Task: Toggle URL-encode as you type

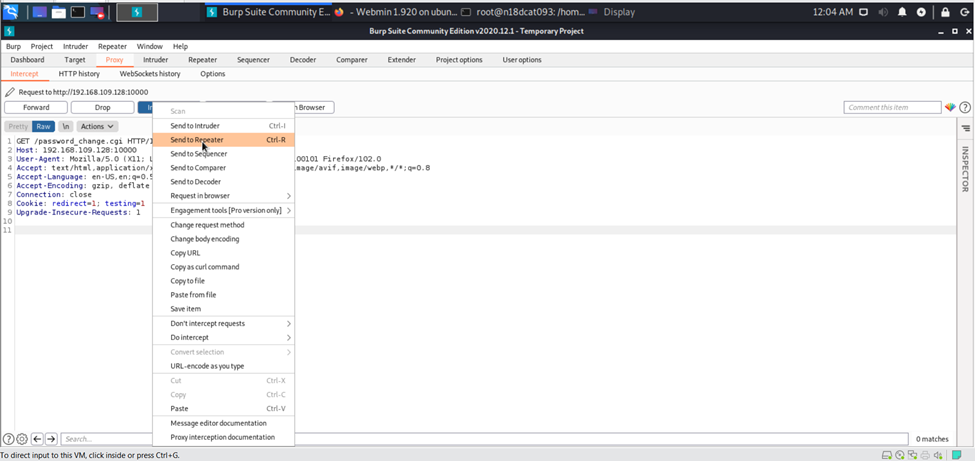Action: click(x=223, y=366)
